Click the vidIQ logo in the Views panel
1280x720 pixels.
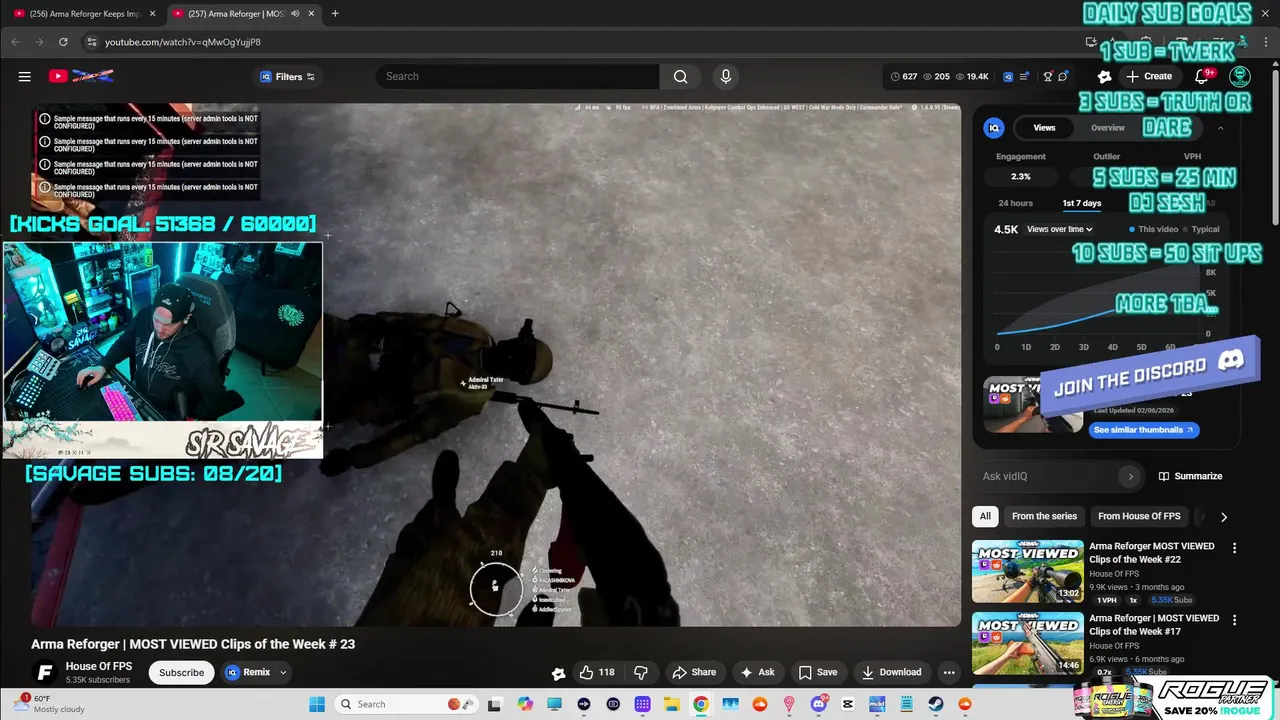tap(994, 128)
